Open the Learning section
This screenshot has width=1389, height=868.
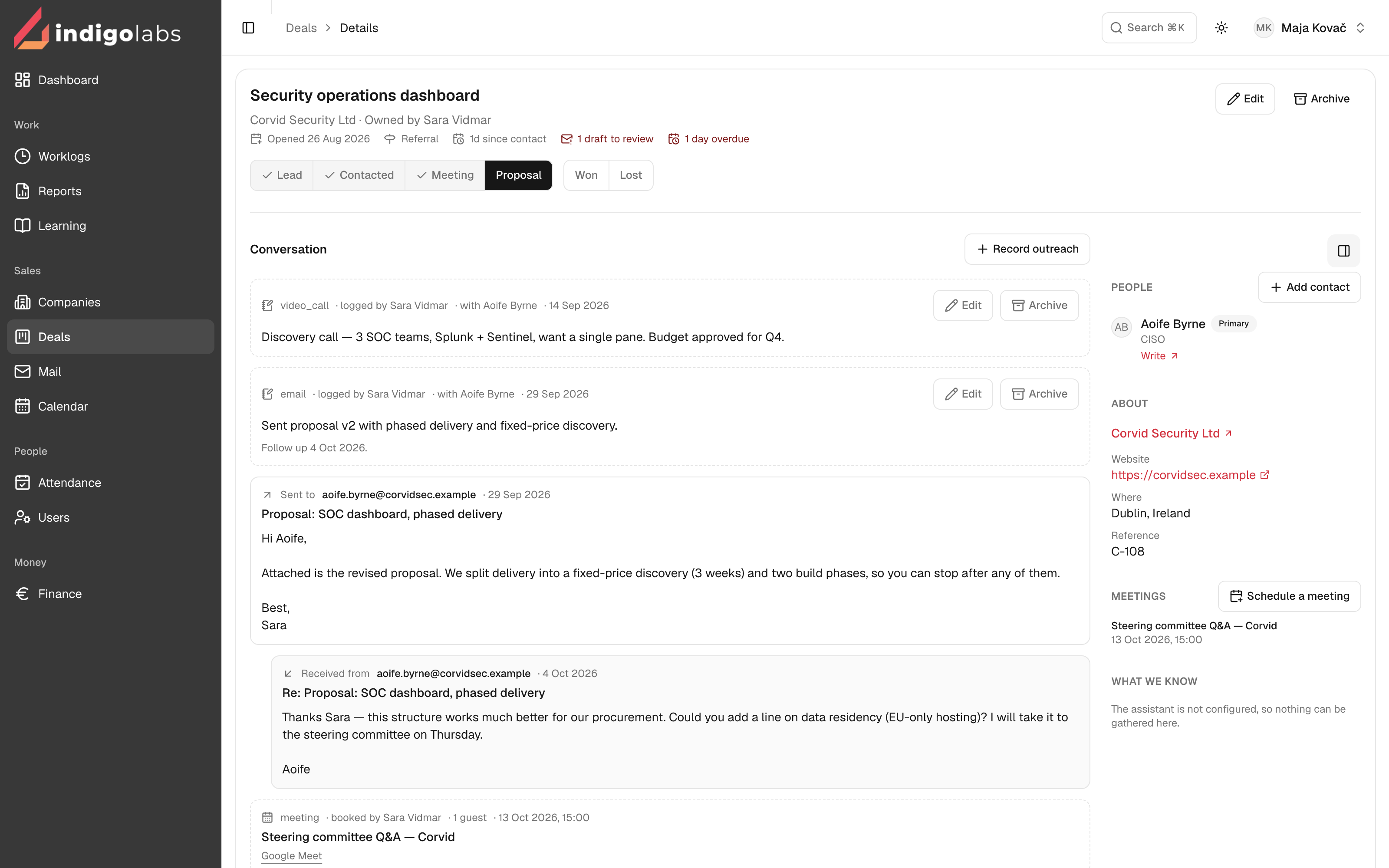(110, 226)
